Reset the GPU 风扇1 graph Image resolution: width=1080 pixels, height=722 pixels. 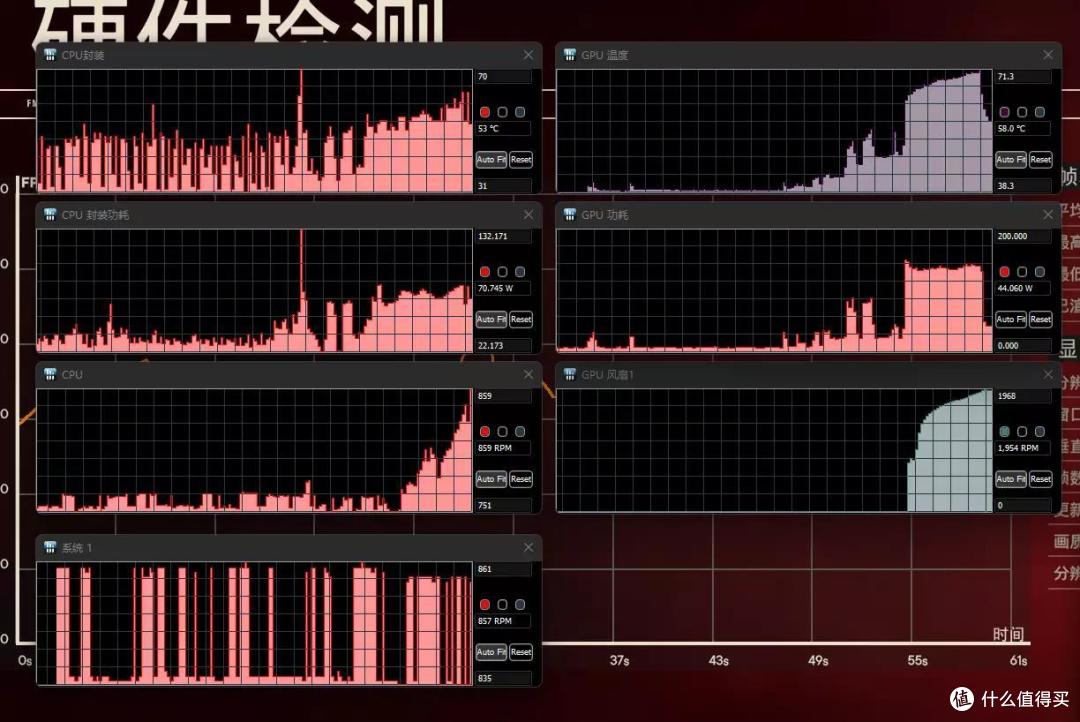[x=1040, y=479]
